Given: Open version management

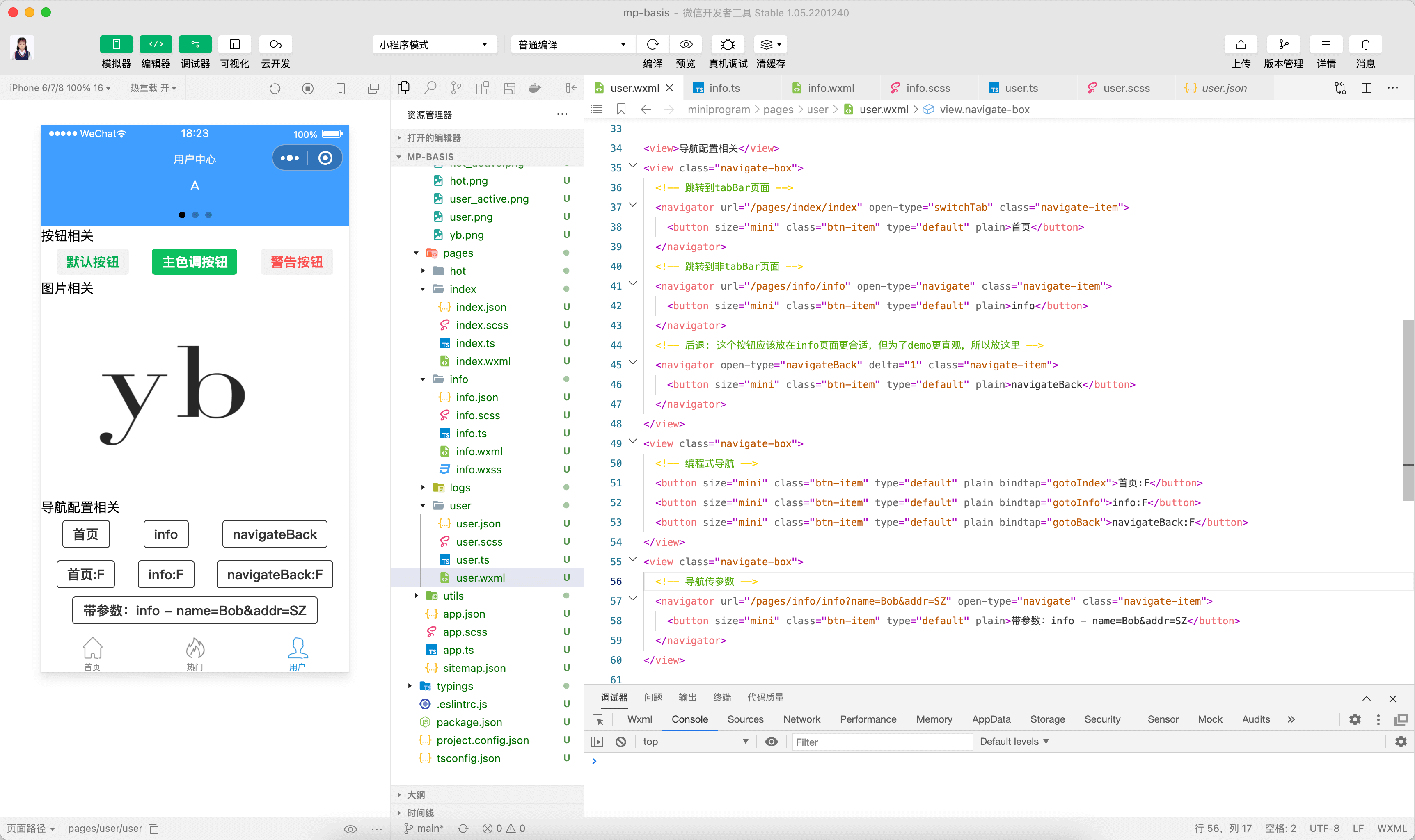Looking at the screenshot, I should [x=1283, y=45].
